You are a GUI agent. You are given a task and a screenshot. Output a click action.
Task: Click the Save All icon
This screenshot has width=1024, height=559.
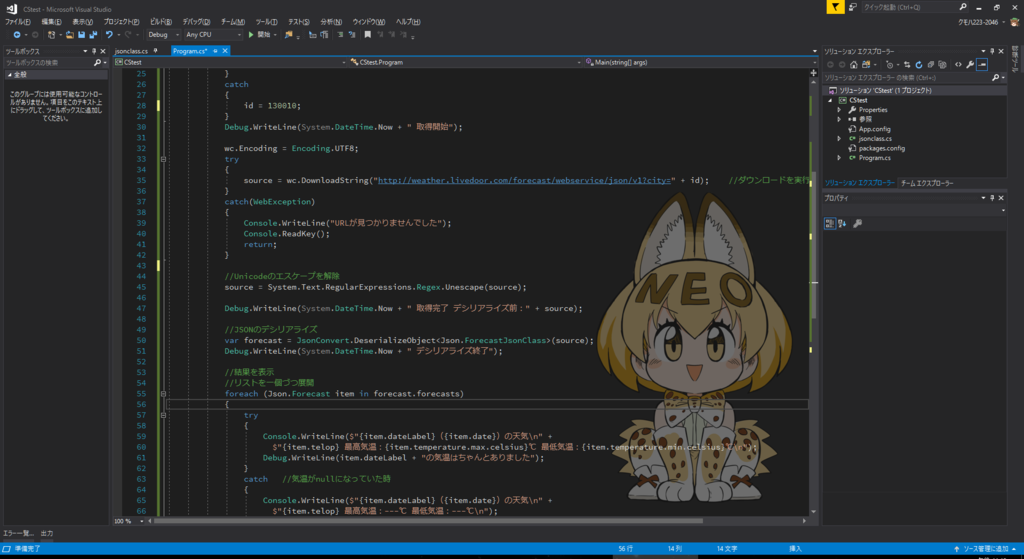[x=93, y=35]
